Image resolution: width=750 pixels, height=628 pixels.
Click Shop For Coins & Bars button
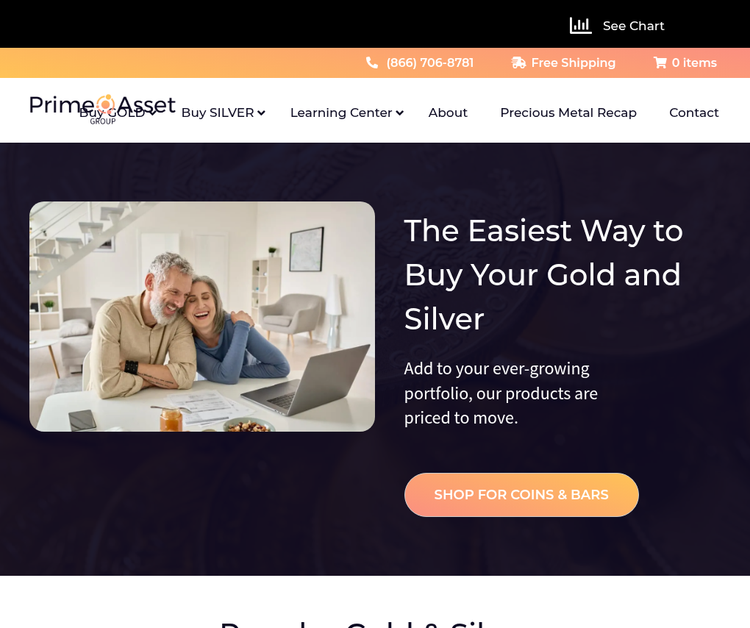[521, 495]
